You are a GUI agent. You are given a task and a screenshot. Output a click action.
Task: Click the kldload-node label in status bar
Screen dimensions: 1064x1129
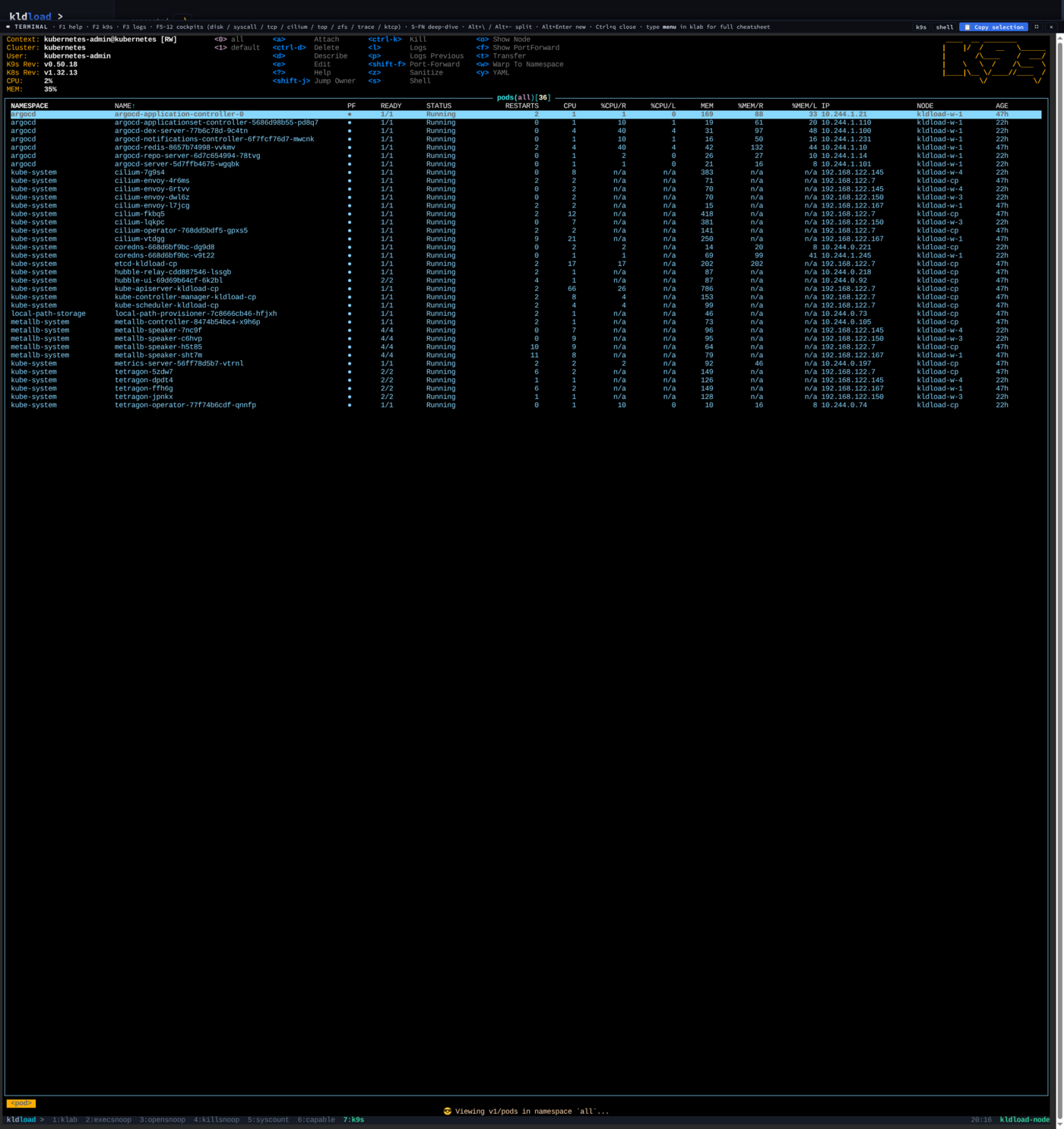1024,1120
